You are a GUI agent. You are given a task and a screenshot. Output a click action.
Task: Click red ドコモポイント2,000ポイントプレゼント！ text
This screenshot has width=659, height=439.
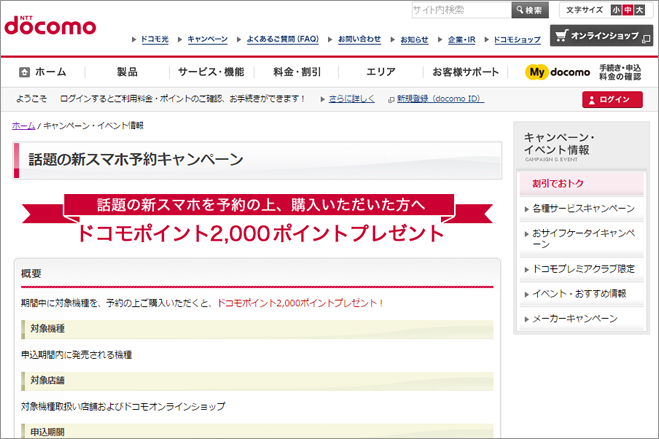click(x=300, y=303)
